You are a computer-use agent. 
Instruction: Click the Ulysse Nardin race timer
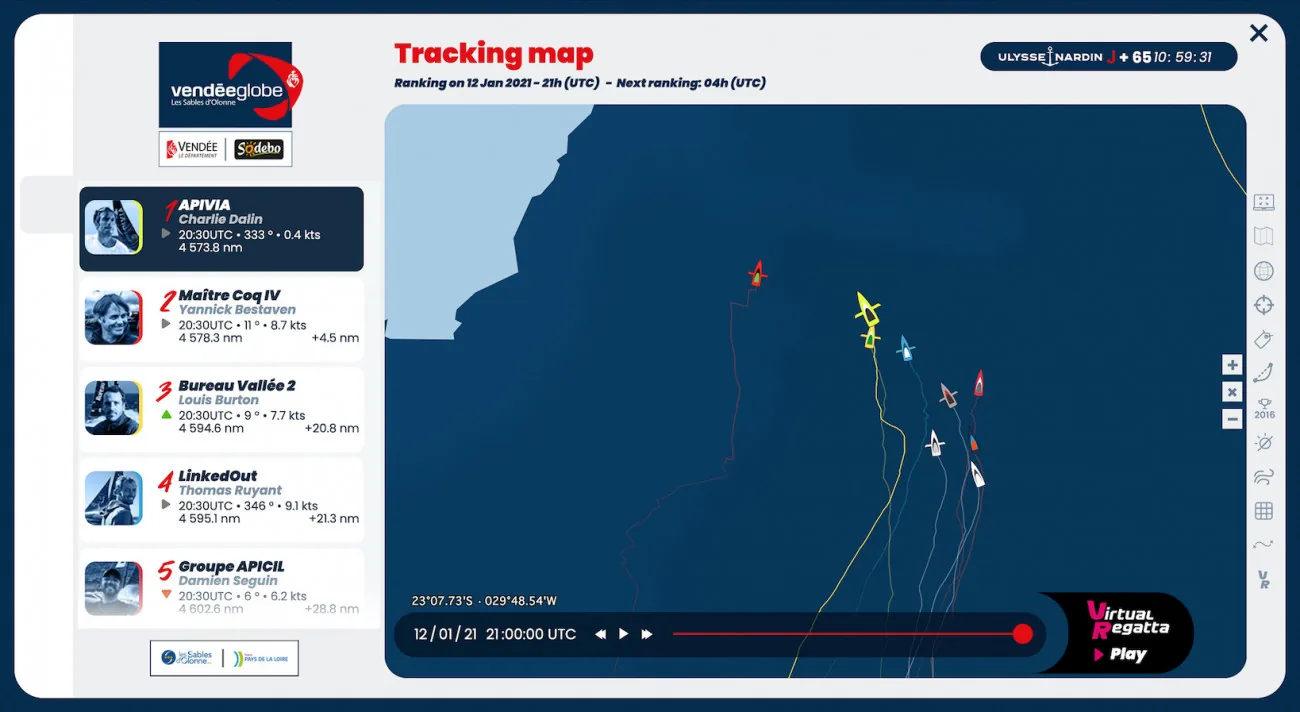tap(1108, 57)
